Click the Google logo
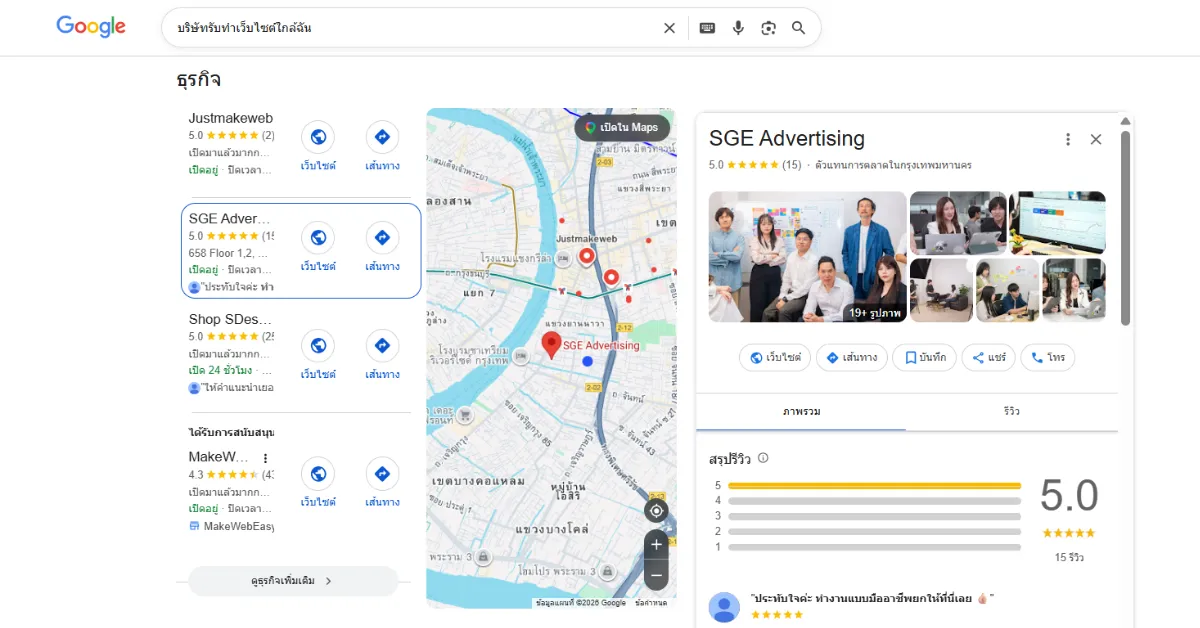 (91, 27)
